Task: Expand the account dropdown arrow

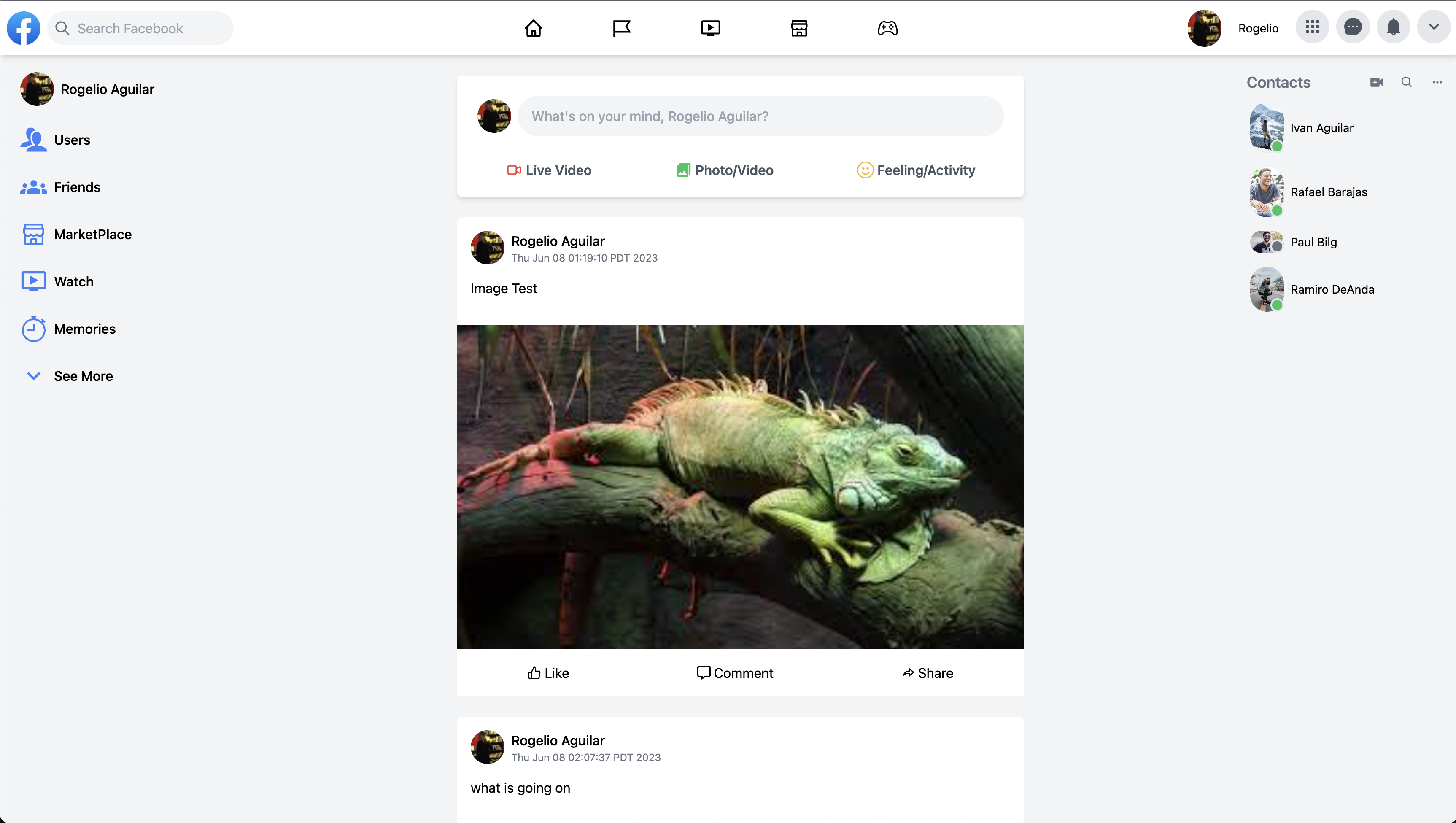Action: [1433, 27]
